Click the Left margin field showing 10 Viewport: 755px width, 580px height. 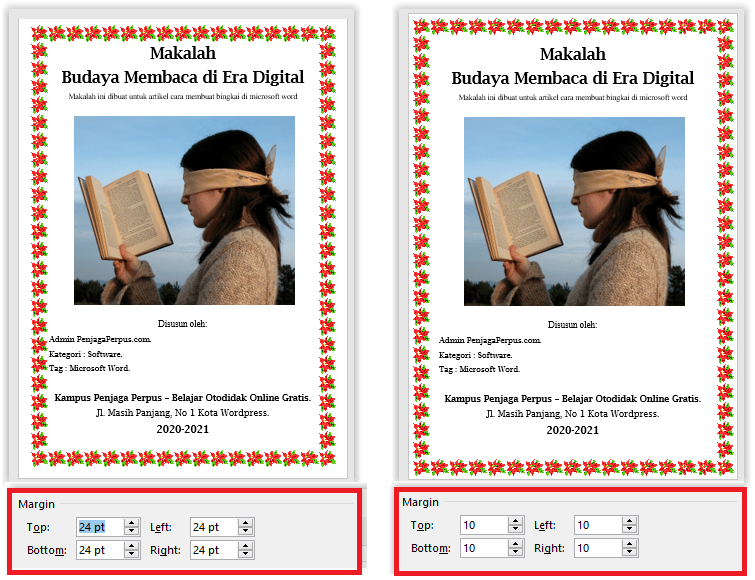(598, 525)
